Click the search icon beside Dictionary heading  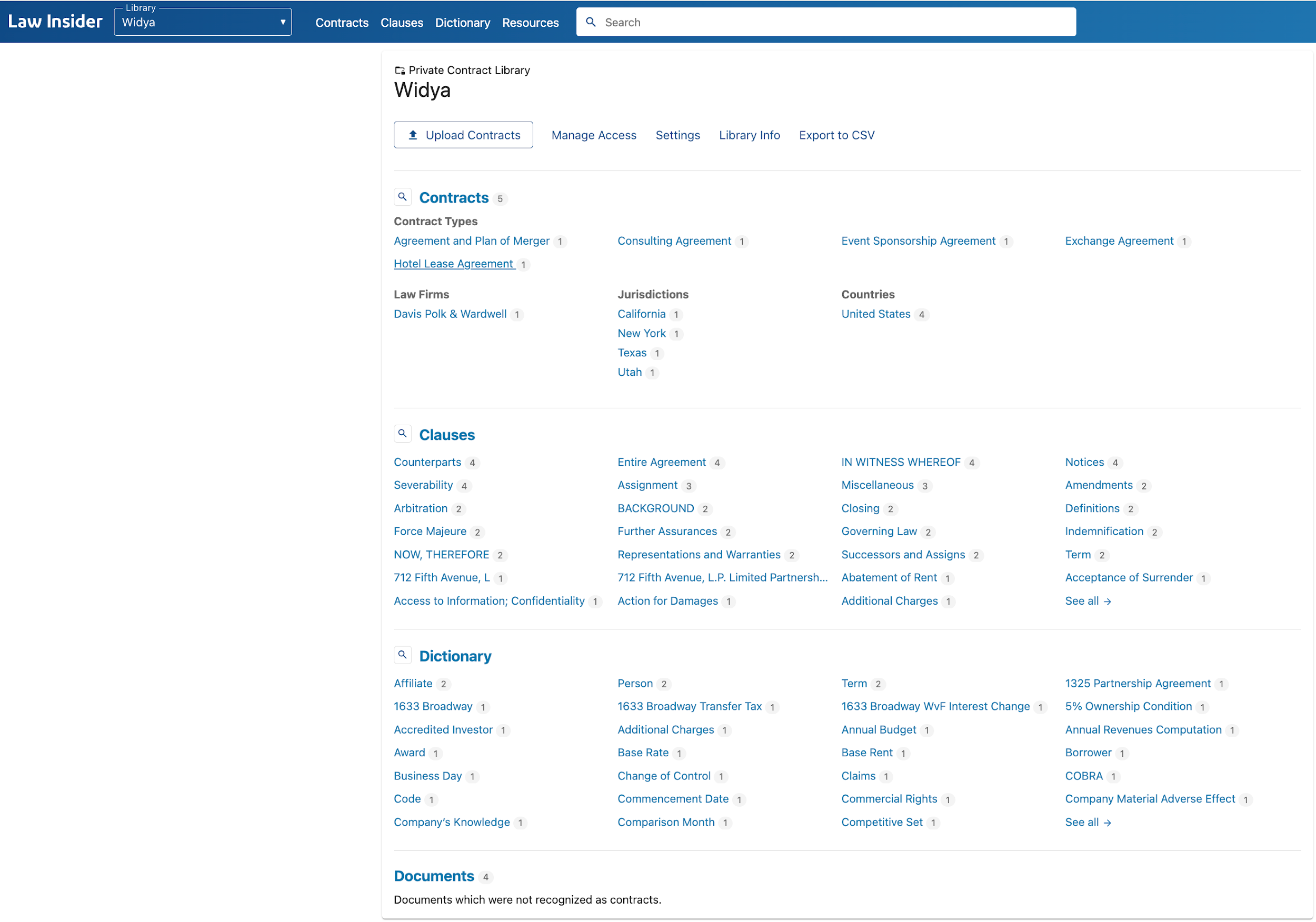pos(402,655)
